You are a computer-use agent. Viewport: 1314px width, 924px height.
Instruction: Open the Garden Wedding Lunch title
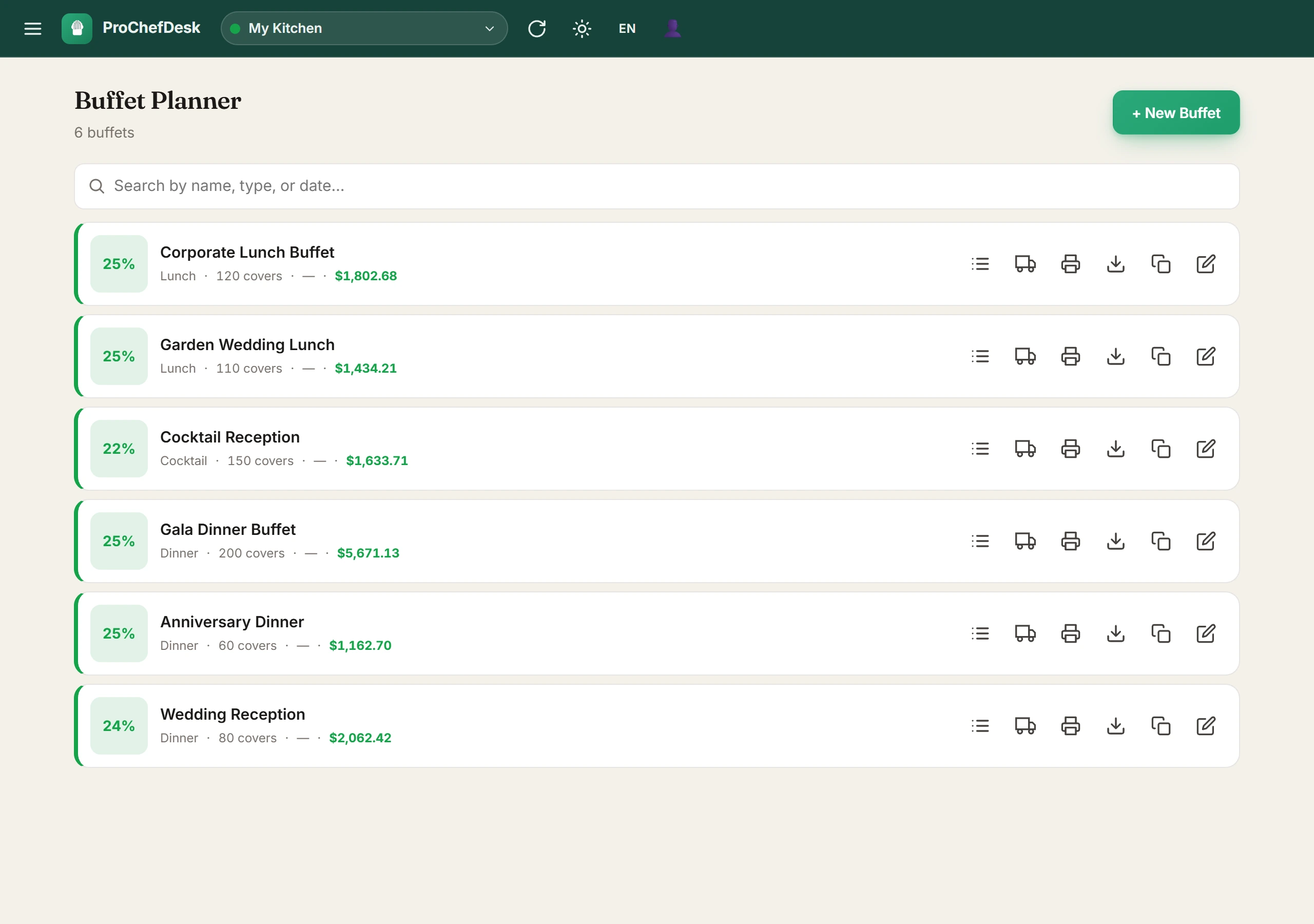(x=247, y=344)
